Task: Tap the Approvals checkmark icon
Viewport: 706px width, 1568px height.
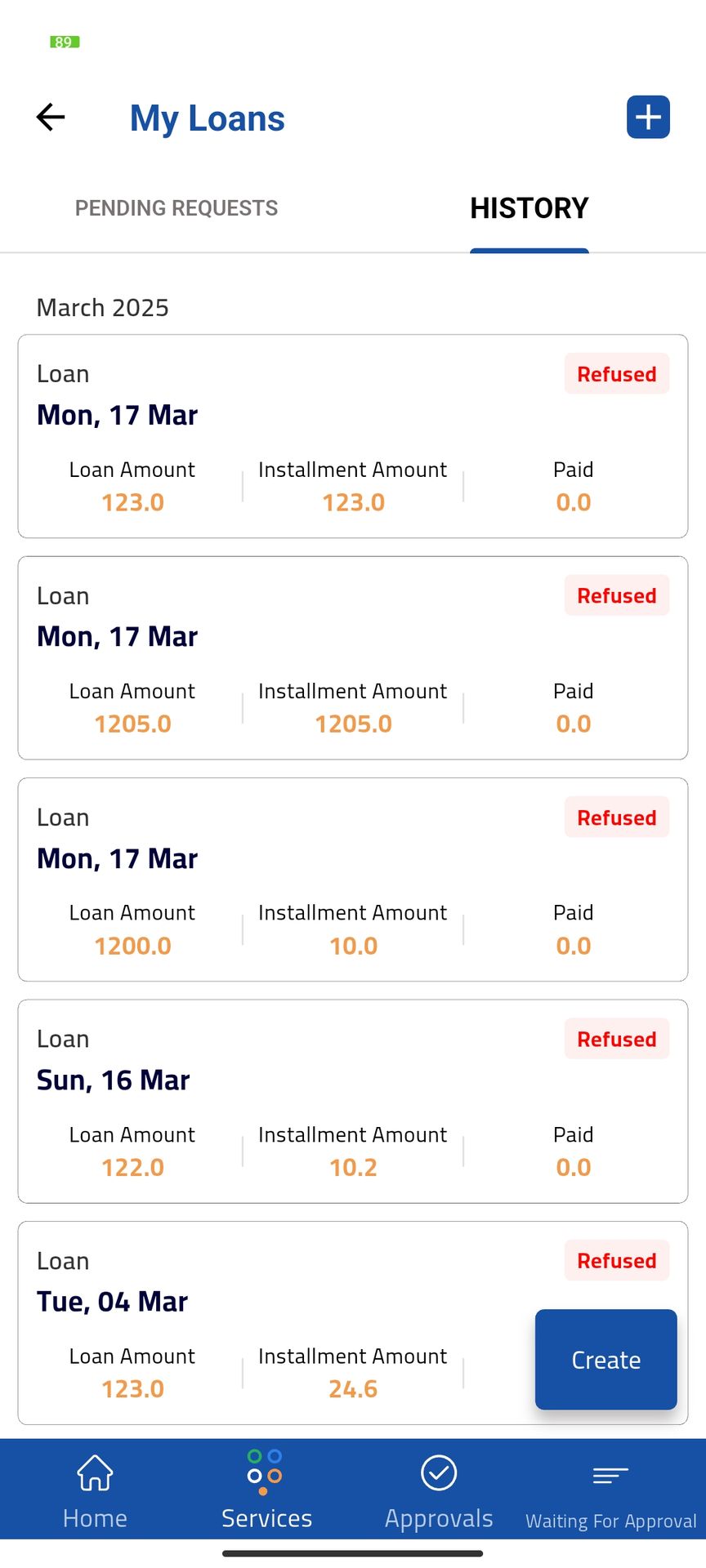Action: pyautogui.click(x=439, y=1473)
